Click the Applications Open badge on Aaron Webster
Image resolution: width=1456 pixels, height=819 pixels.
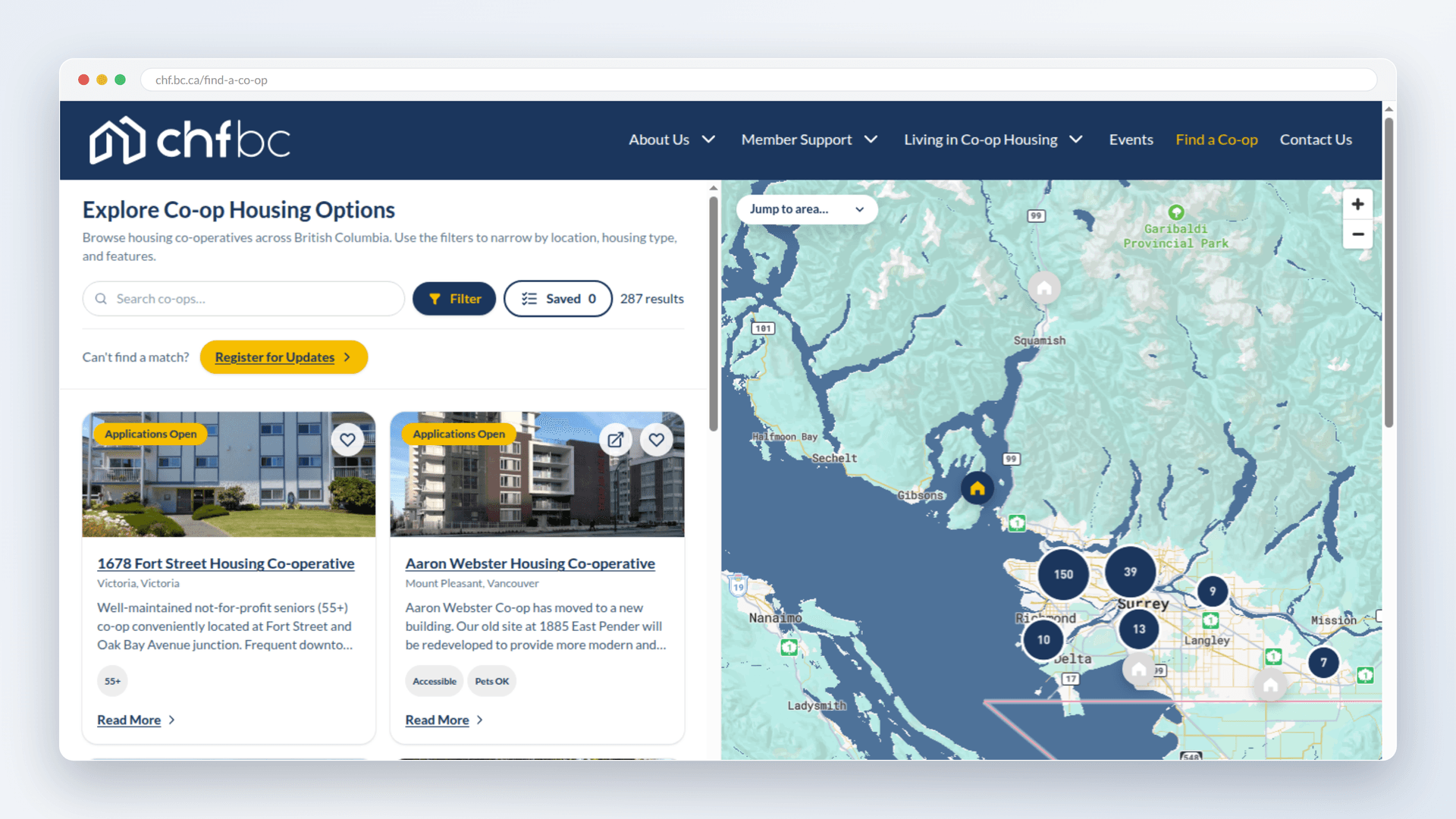(x=459, y=434)
